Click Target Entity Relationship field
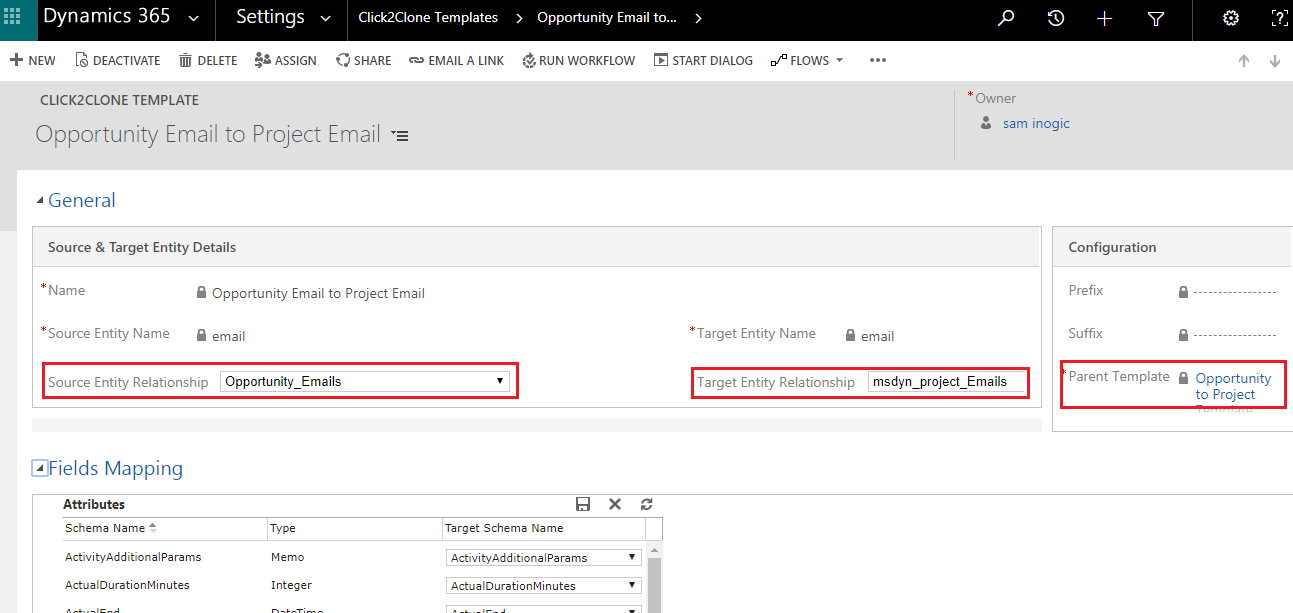Screen dimensions: 1293x613 point(946,381)
